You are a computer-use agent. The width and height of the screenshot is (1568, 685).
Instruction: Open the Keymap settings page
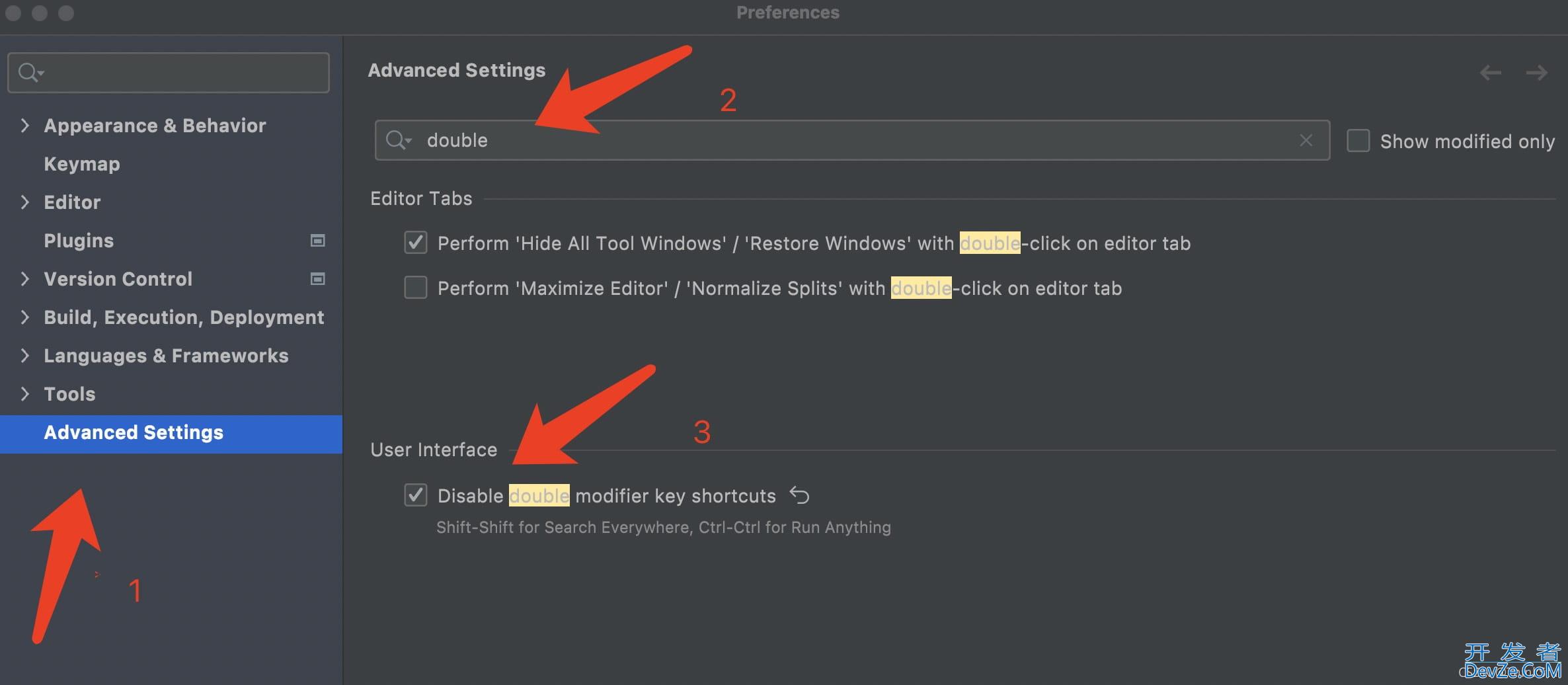[x=82, y=164]
